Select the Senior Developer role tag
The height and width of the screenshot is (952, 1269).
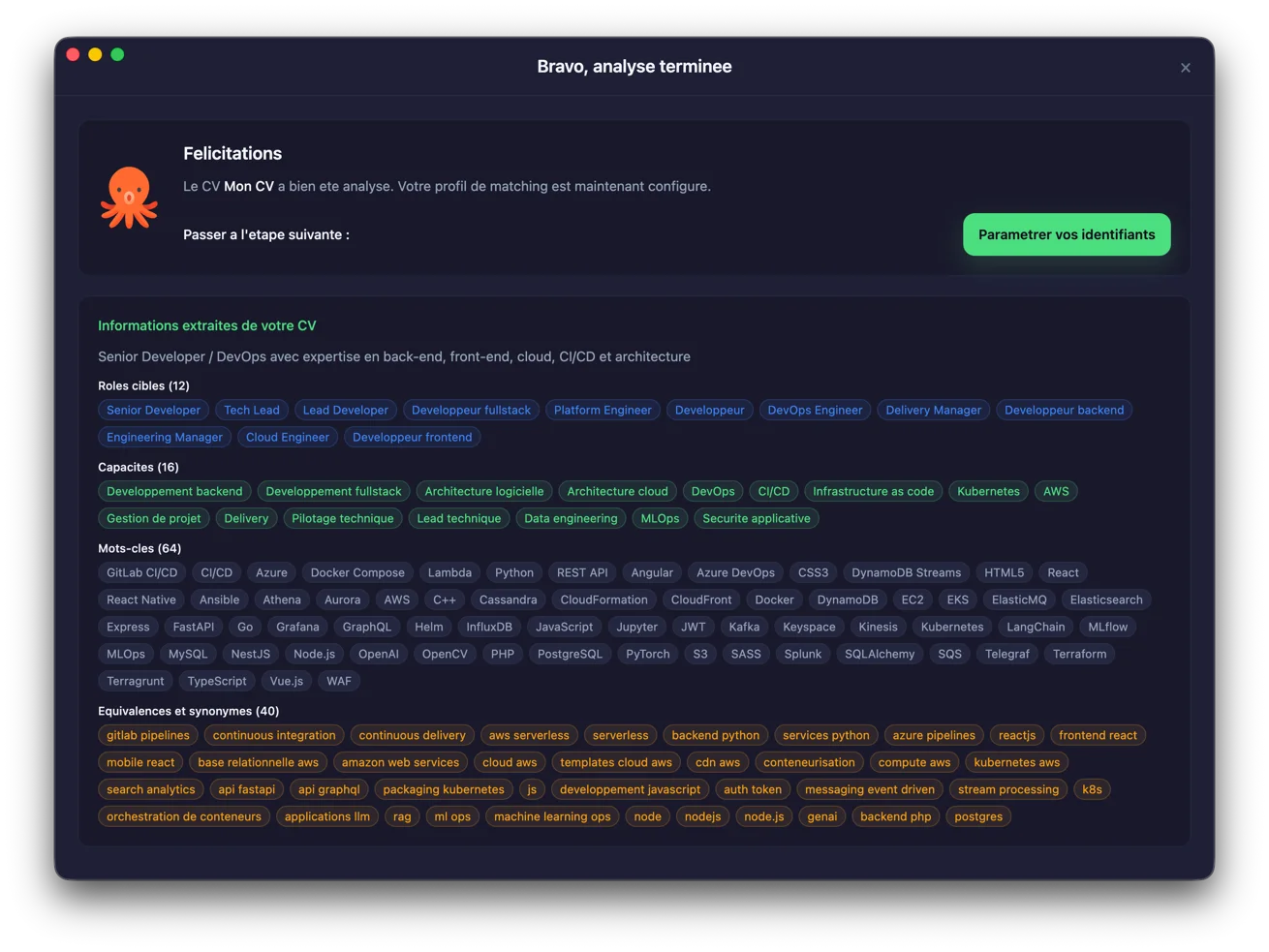(x=153, y=410)
